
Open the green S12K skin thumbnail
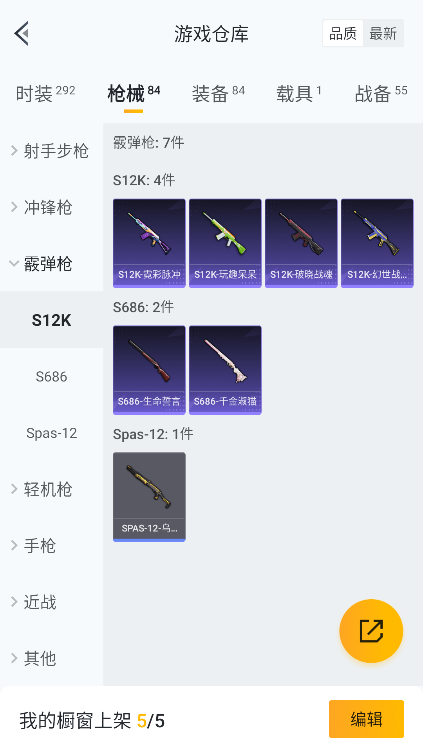coord(225,243)
